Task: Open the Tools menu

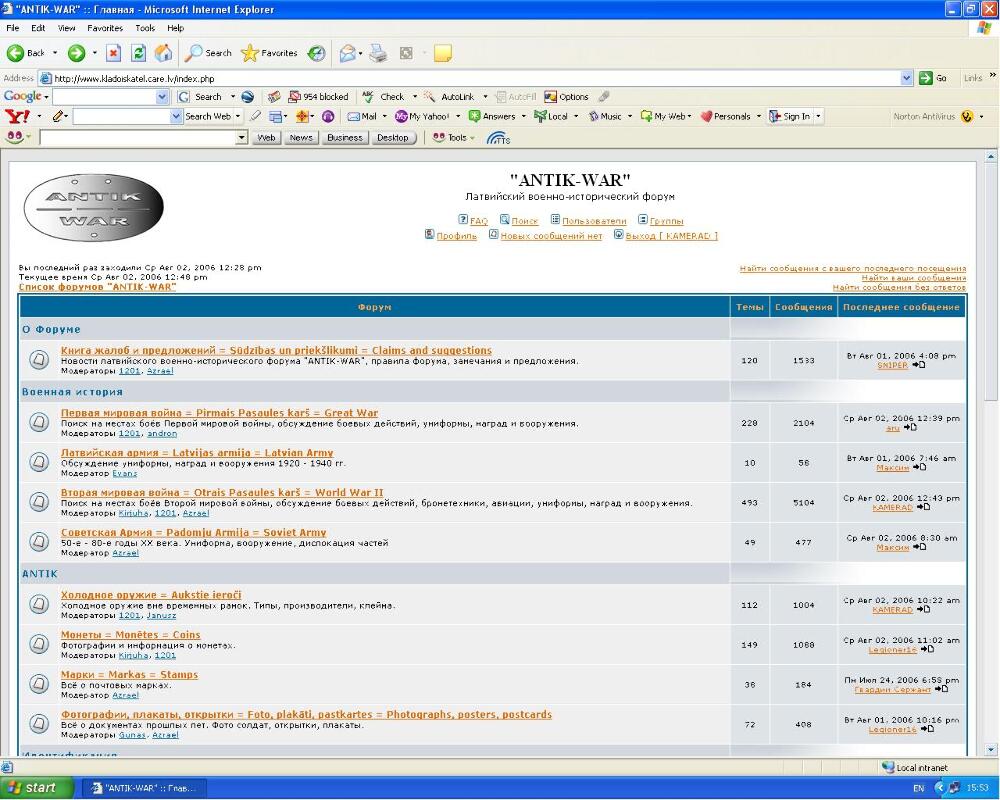Action: pos(145,28)
